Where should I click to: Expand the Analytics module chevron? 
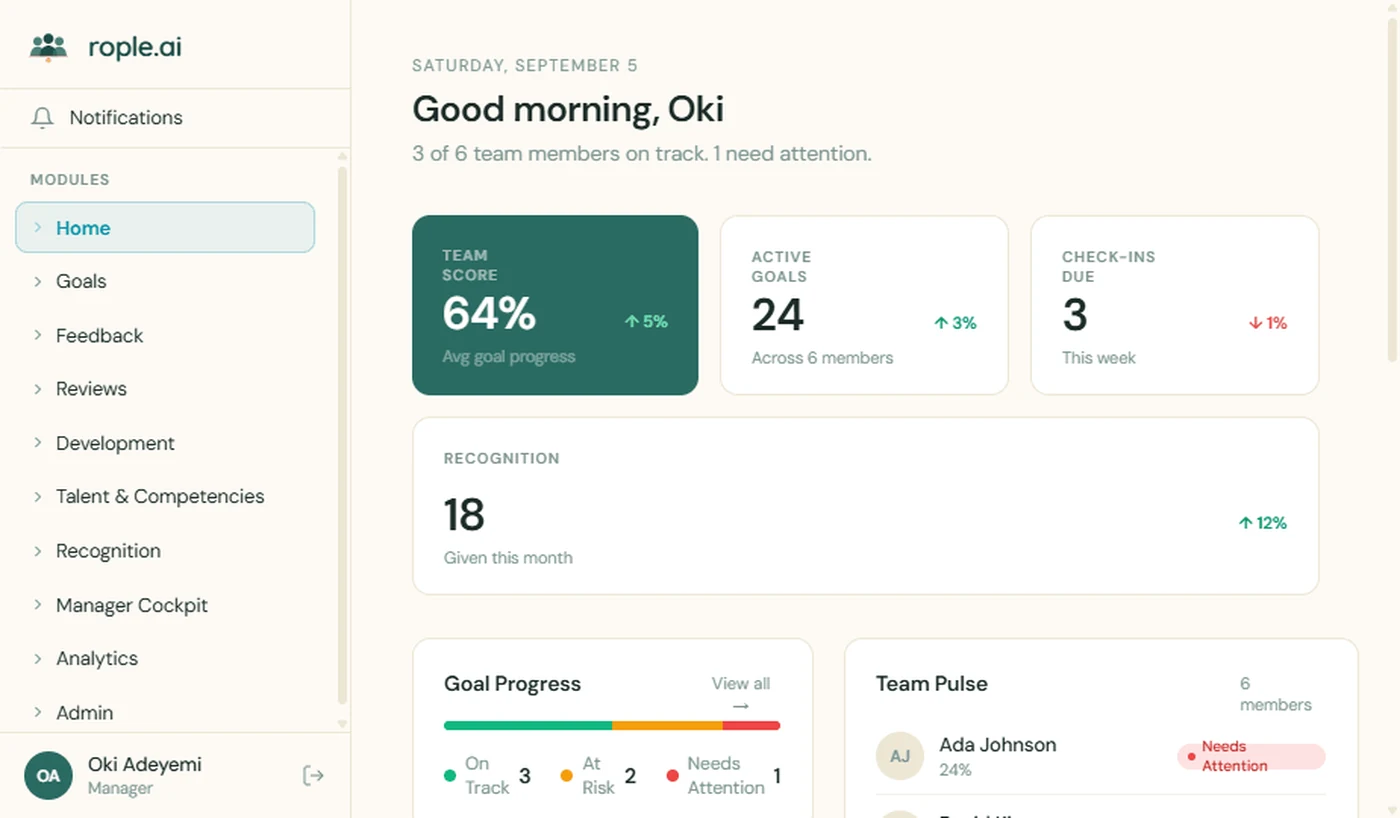[38, 659]
